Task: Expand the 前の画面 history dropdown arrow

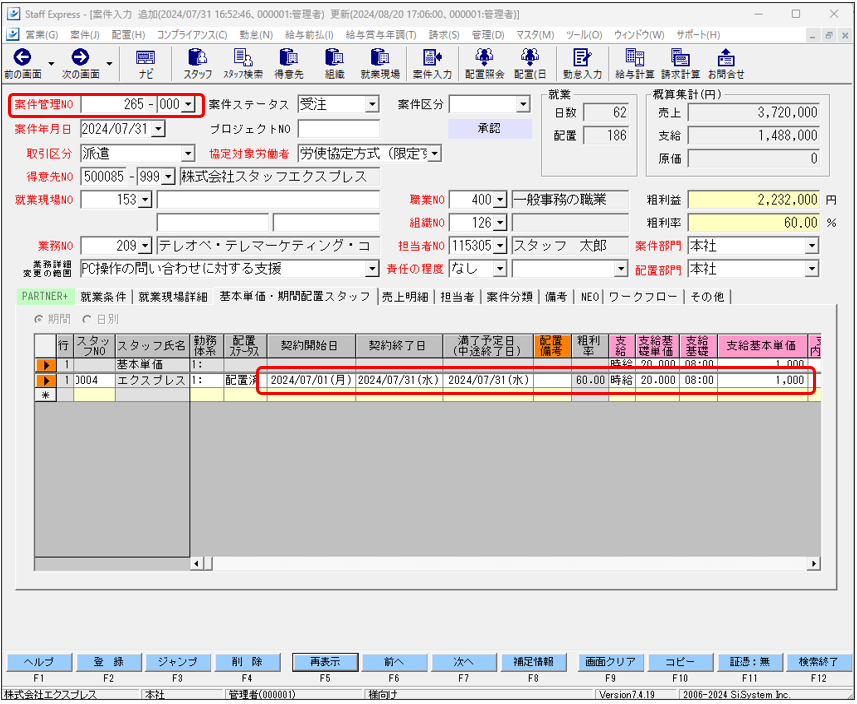Action: pyautogui.click(x=51, y=64)
